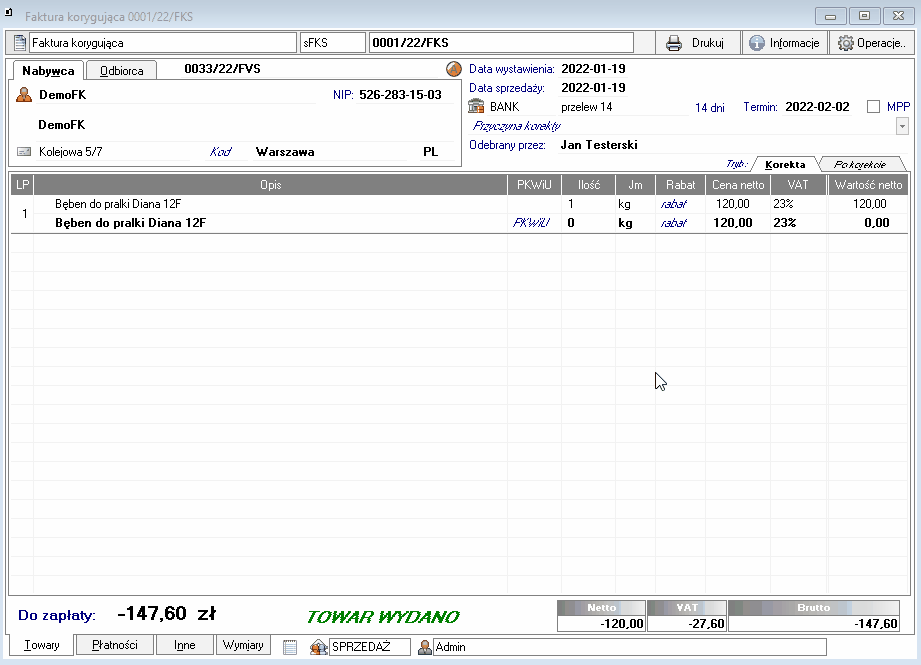Click the Operacje gear icon
Viewport: 921px width, 665px height.
point(846,43)
